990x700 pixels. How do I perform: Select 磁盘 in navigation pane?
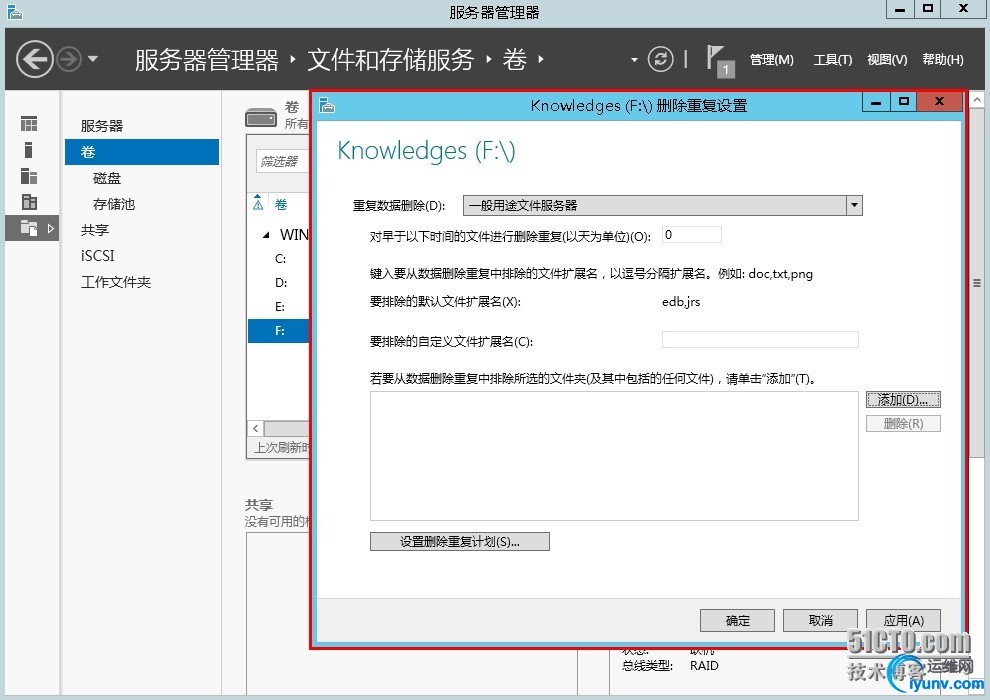point(107,178)
